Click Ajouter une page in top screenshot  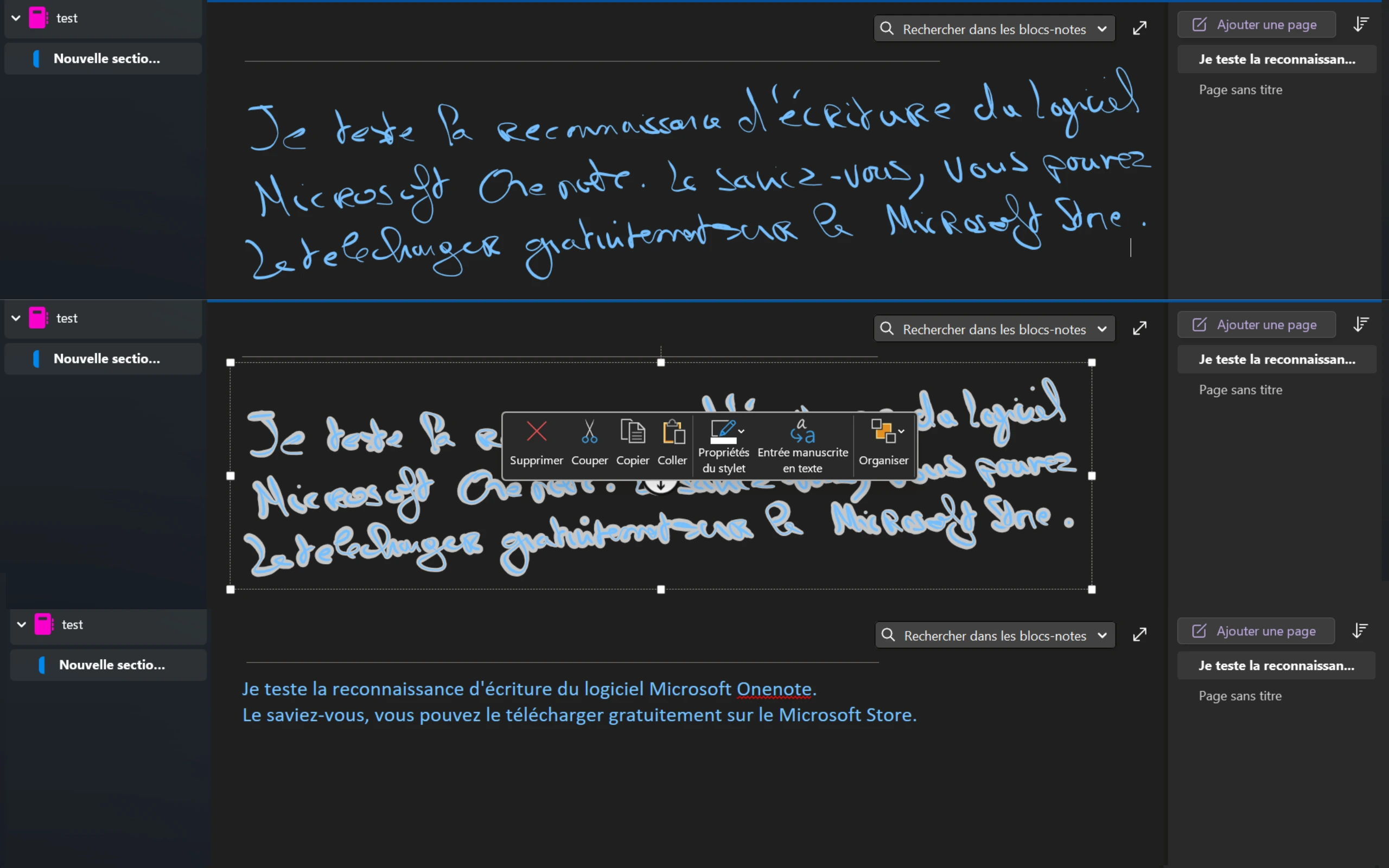(1256, 25)
